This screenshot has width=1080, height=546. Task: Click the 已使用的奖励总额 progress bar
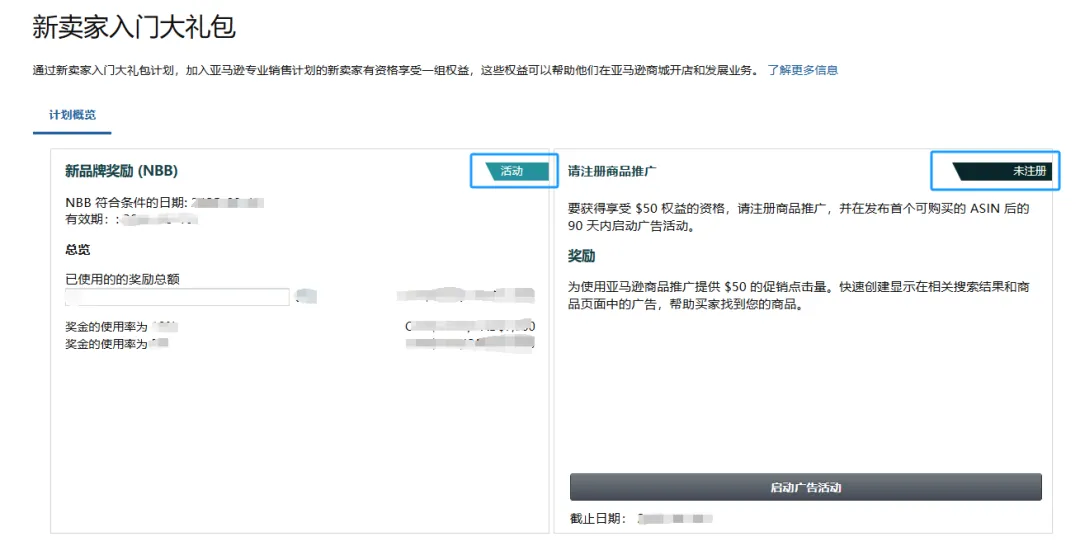[x=177, y=297]
